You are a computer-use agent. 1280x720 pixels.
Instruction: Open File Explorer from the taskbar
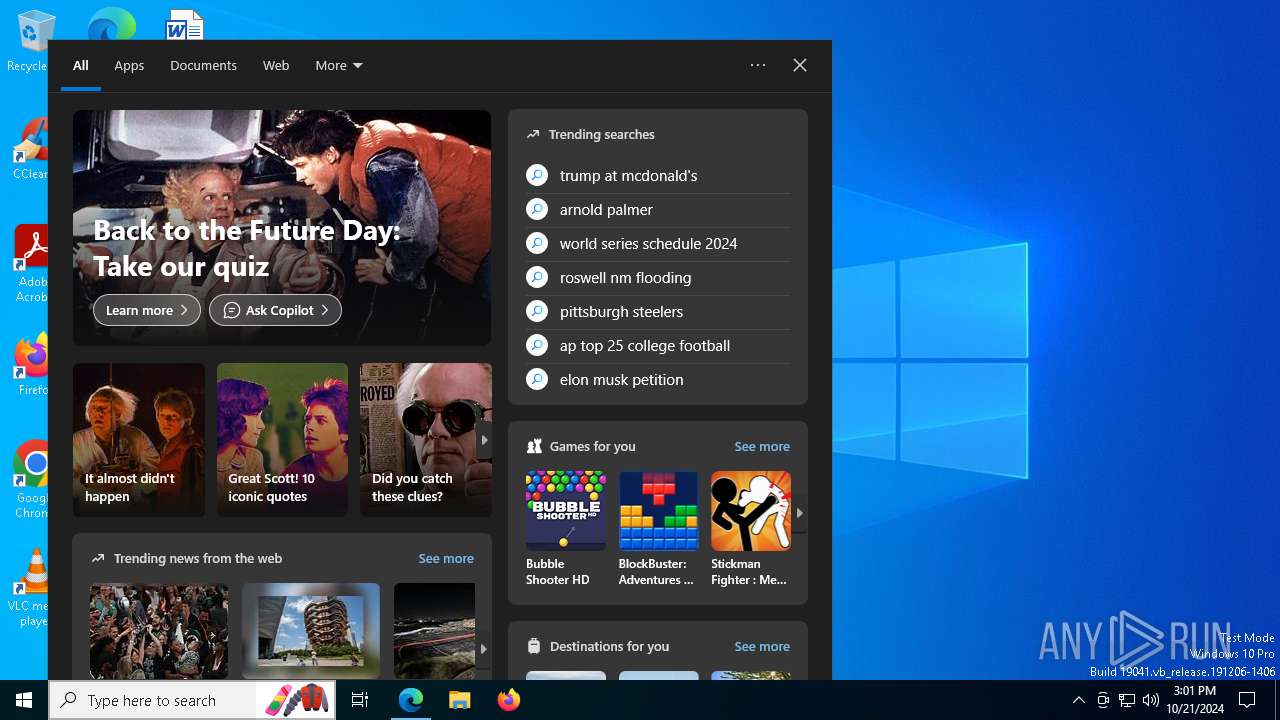click(x=459, y=700)
